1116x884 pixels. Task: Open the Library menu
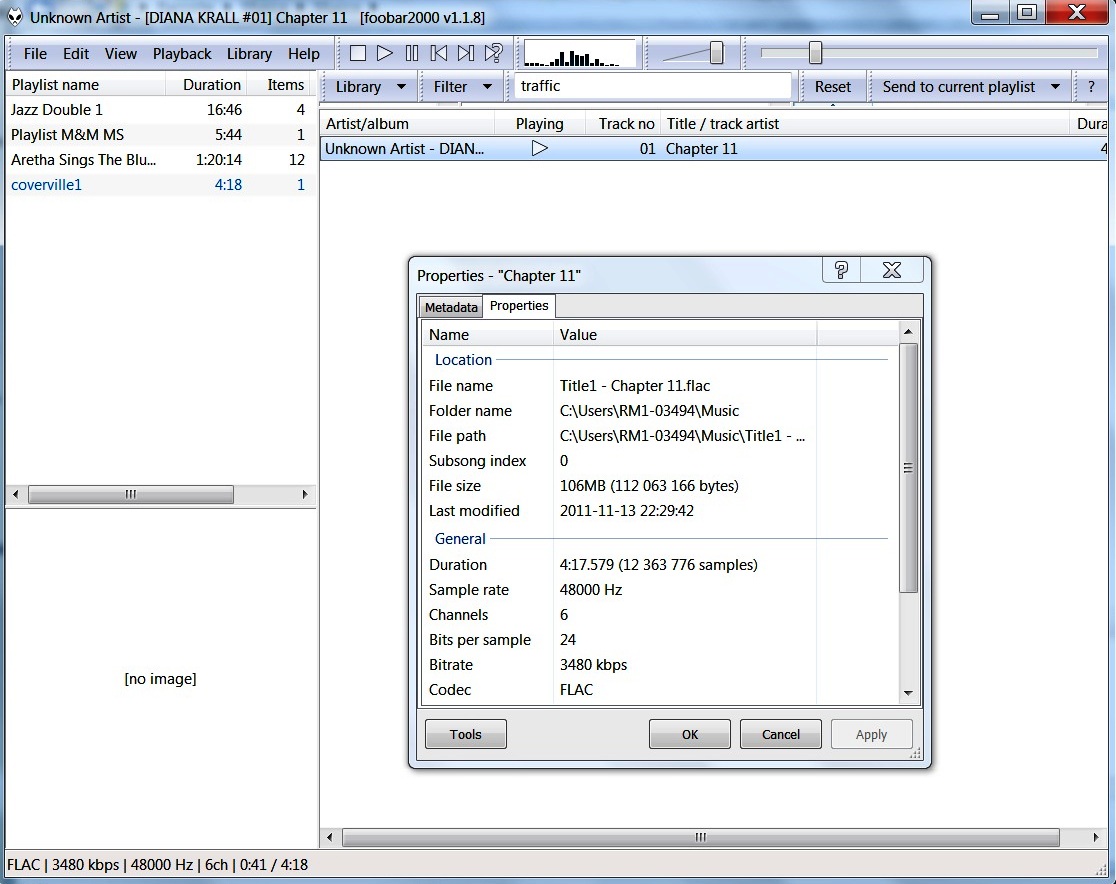point(249,54)
